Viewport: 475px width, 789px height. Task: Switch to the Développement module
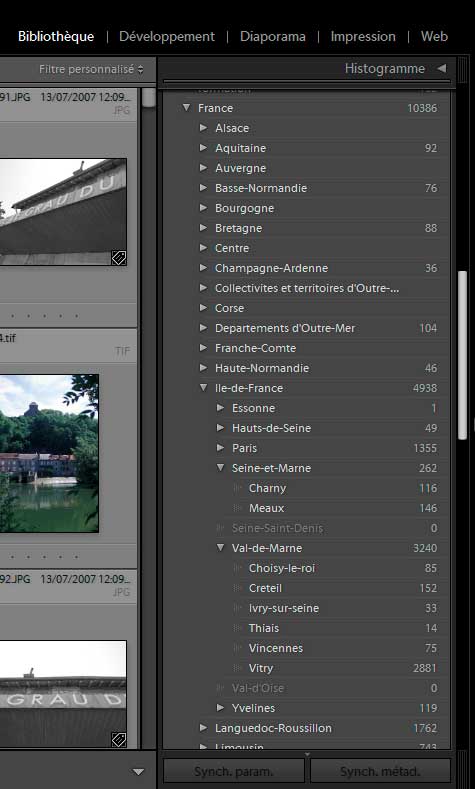coord(167,37)
